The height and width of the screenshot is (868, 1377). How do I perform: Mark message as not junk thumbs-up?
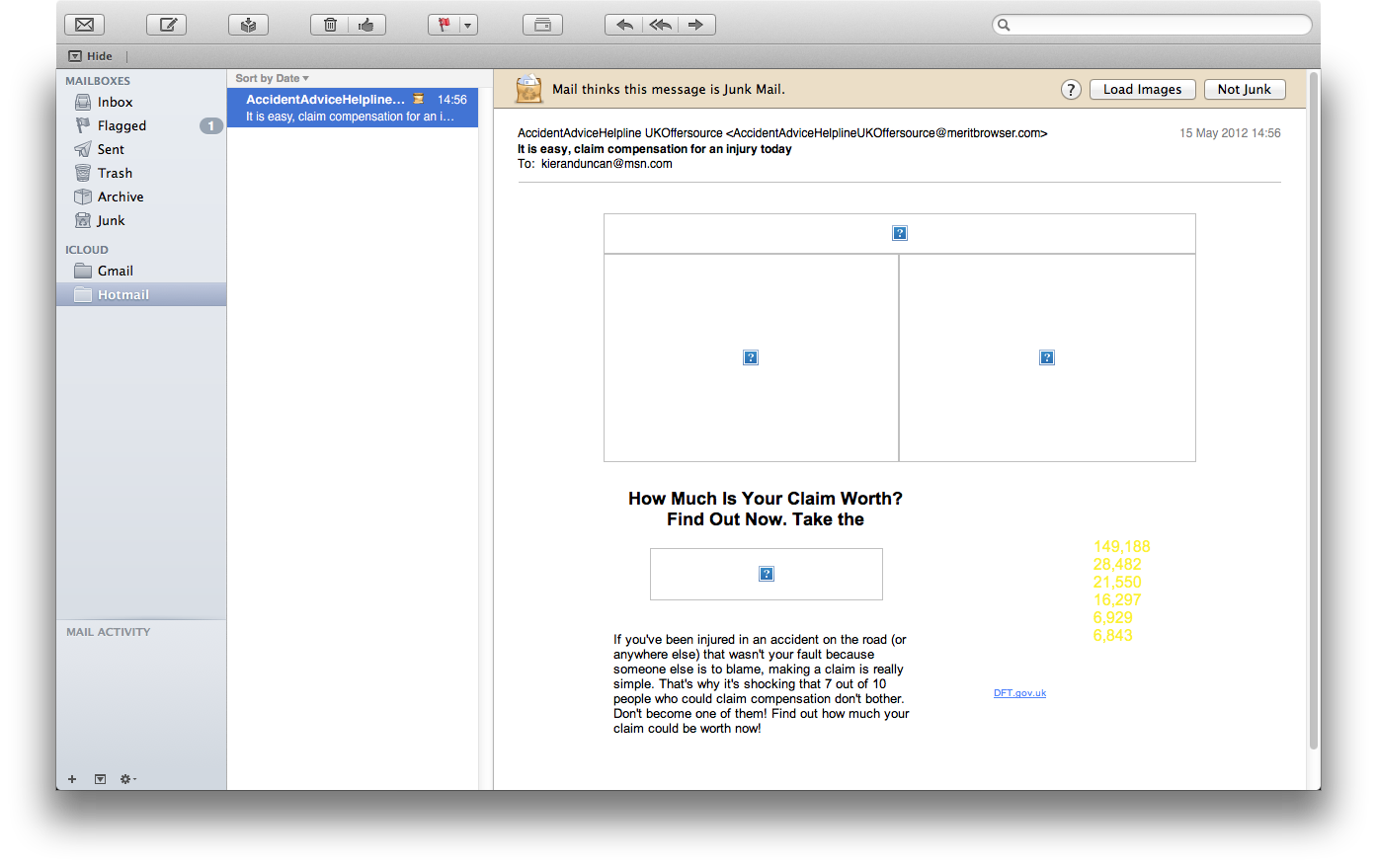click(x=366, y=25)
